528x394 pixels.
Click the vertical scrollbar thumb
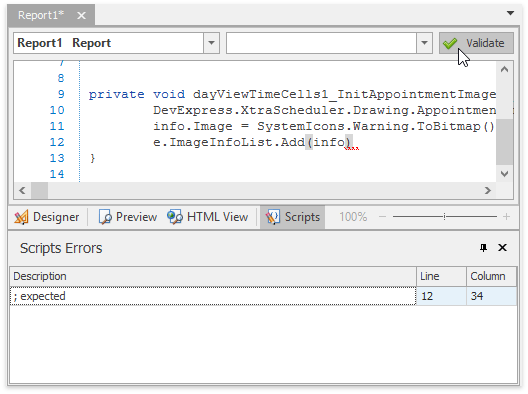click(504, 141)
